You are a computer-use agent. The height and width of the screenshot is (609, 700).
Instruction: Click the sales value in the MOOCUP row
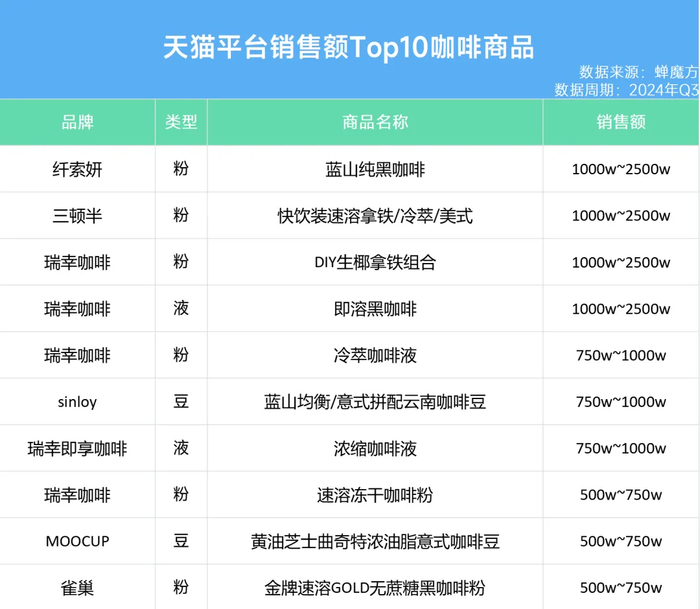tap(621, 542)
